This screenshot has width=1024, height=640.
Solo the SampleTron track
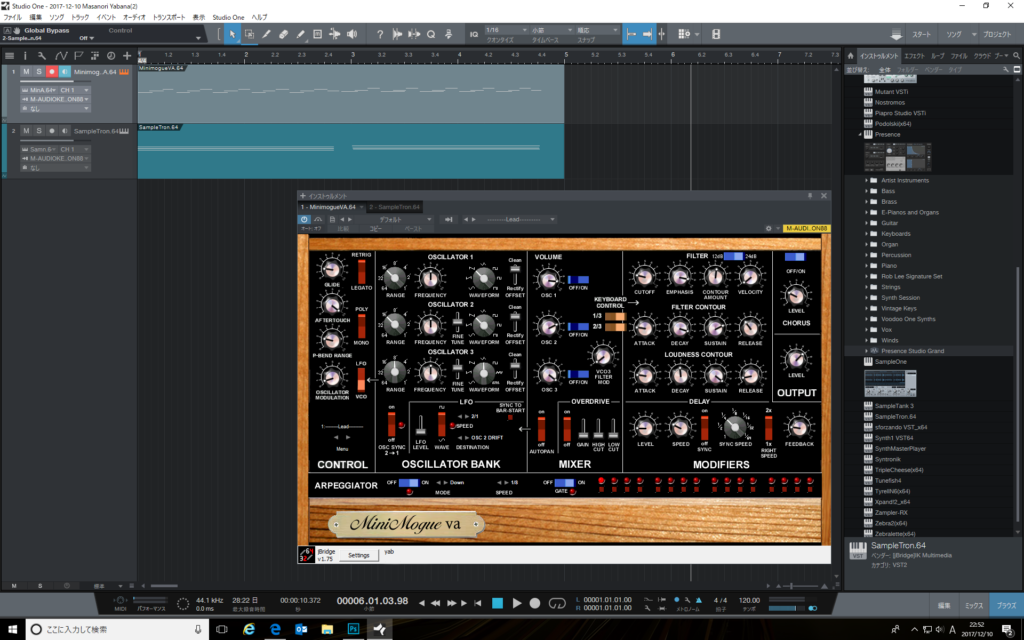pos(39,131)
